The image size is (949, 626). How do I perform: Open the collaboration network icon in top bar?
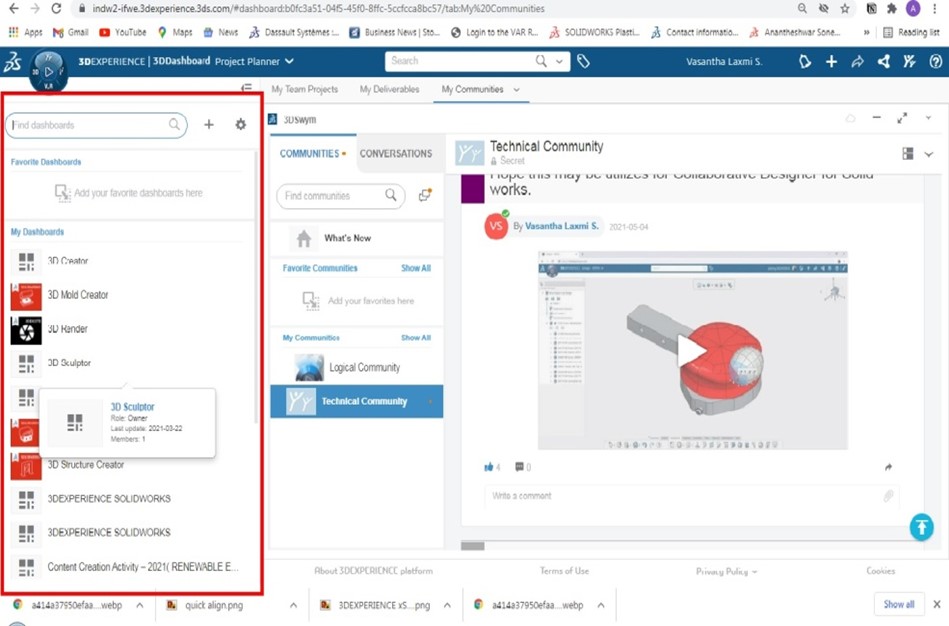pyautogui.click(x=884, y=61)
